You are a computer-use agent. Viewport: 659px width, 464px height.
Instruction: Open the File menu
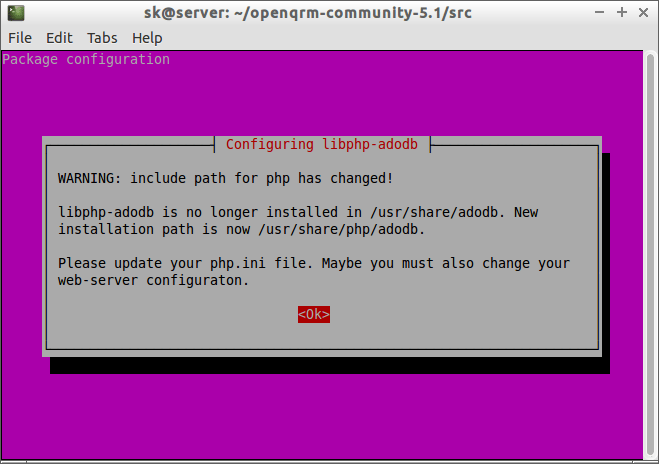tap(20, 38)
